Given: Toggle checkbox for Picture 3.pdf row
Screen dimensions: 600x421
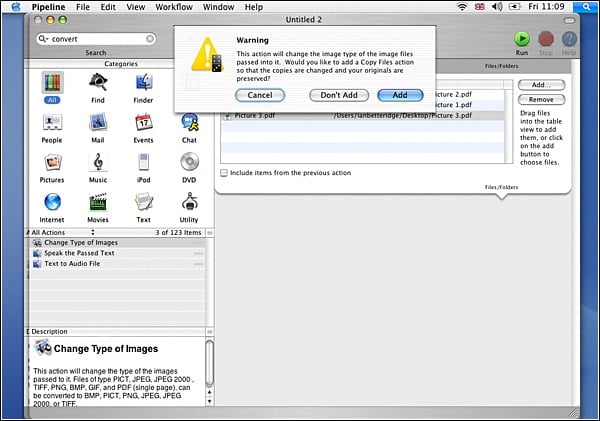Looking at the screenshot, I should (x=227, y=116).
